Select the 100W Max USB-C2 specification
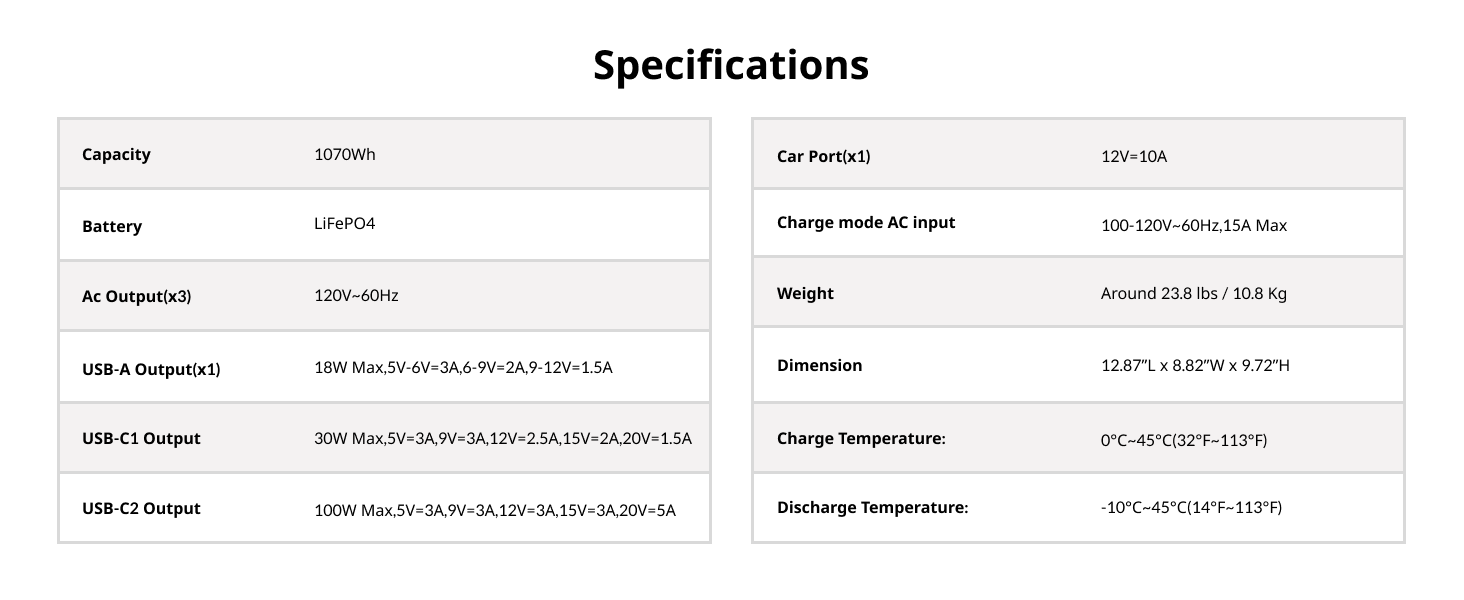1464x600 pixels. (495, 511)
